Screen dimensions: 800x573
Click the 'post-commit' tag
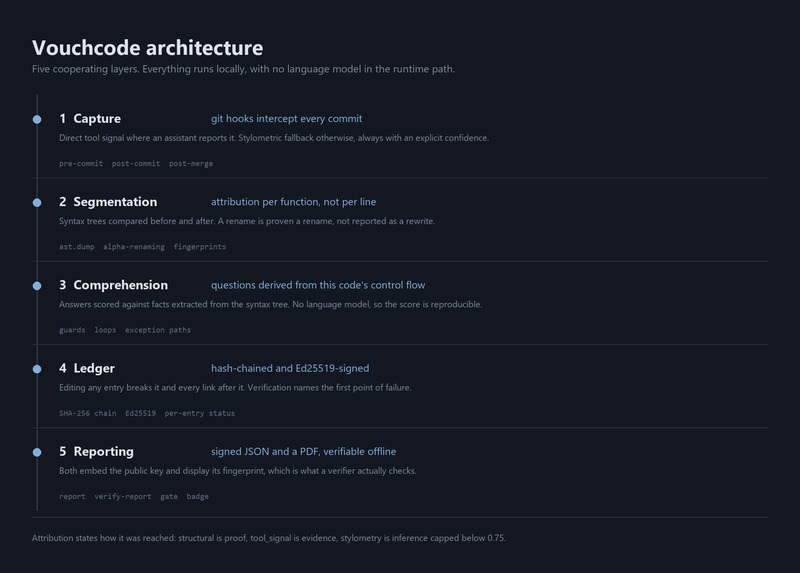[x=136, y=164]
